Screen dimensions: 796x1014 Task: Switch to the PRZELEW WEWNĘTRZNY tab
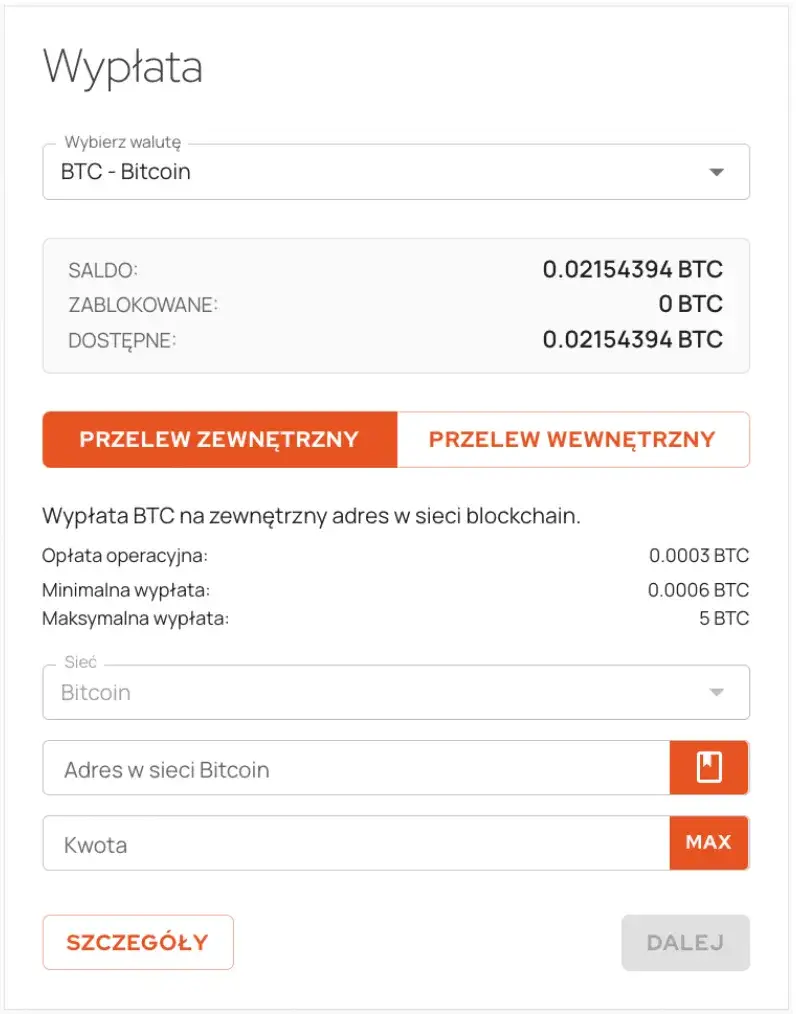(573, 439)
